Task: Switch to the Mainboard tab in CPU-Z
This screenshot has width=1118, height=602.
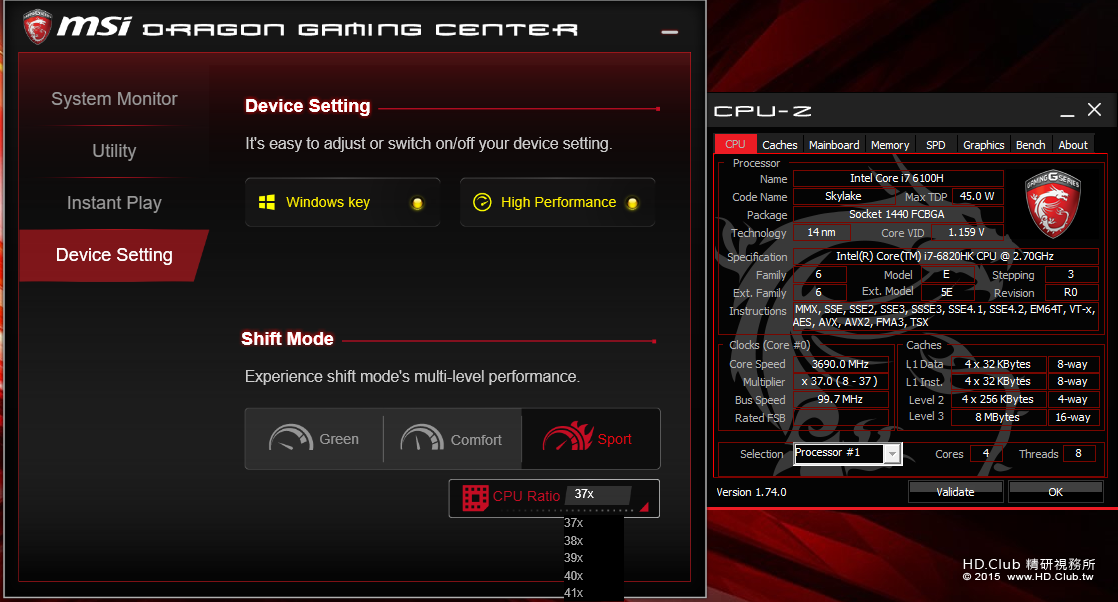Action: [834, 145]
